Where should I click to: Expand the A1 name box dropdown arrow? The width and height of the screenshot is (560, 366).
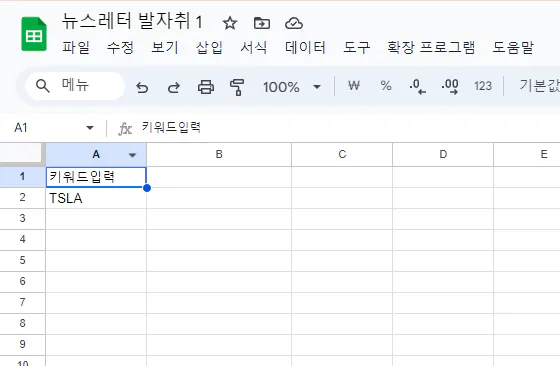click(90, 127)
